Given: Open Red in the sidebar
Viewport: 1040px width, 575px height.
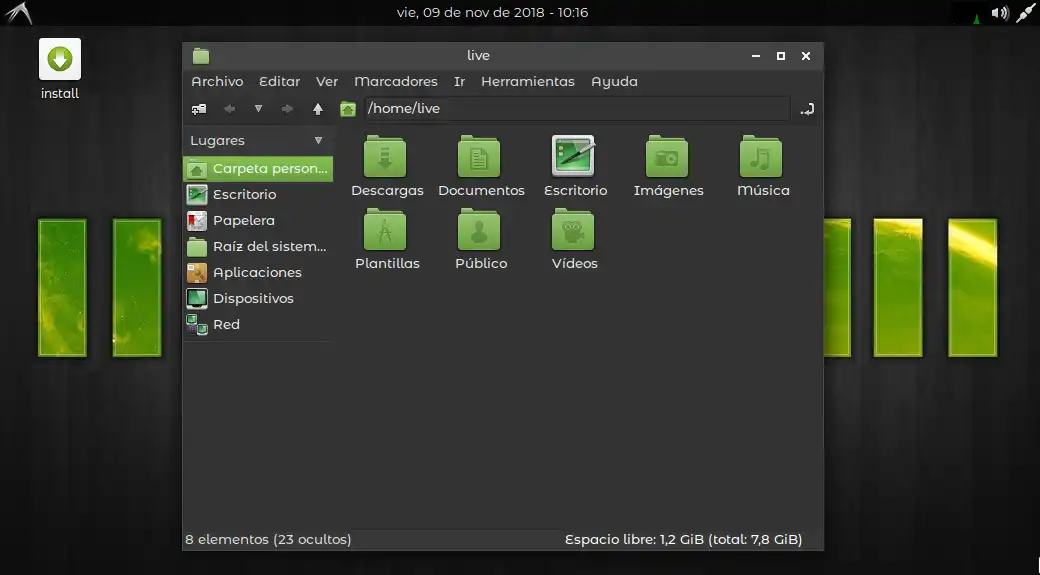Looking at the screenshot, I should pos(258,324).
